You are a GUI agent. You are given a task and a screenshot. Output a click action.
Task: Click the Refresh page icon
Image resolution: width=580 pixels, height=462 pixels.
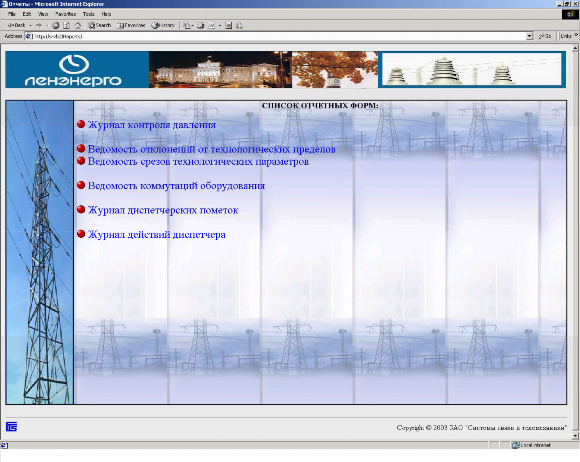click(67, 25)
